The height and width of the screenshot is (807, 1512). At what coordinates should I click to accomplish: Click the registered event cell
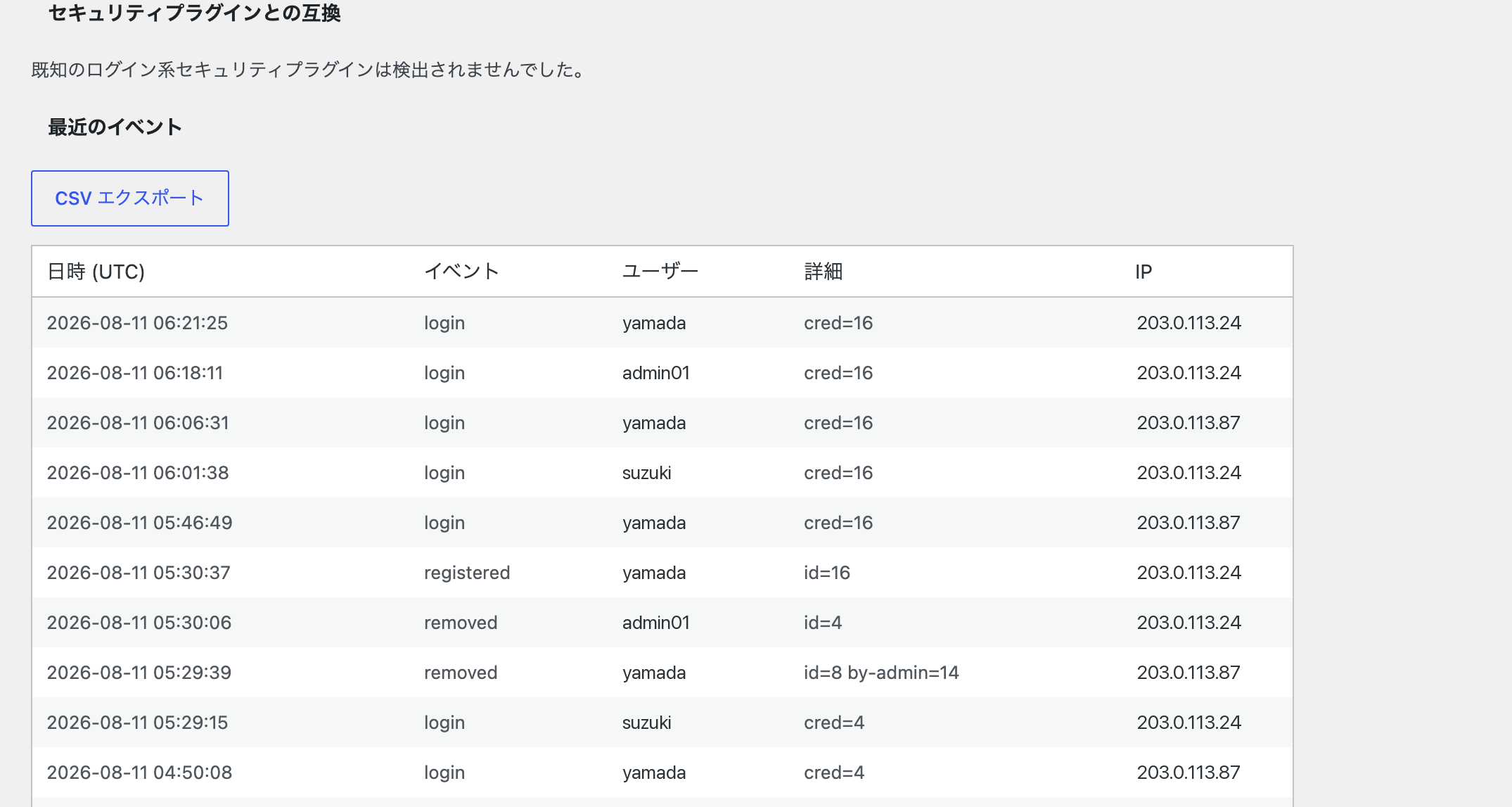(x=467, y=573)
